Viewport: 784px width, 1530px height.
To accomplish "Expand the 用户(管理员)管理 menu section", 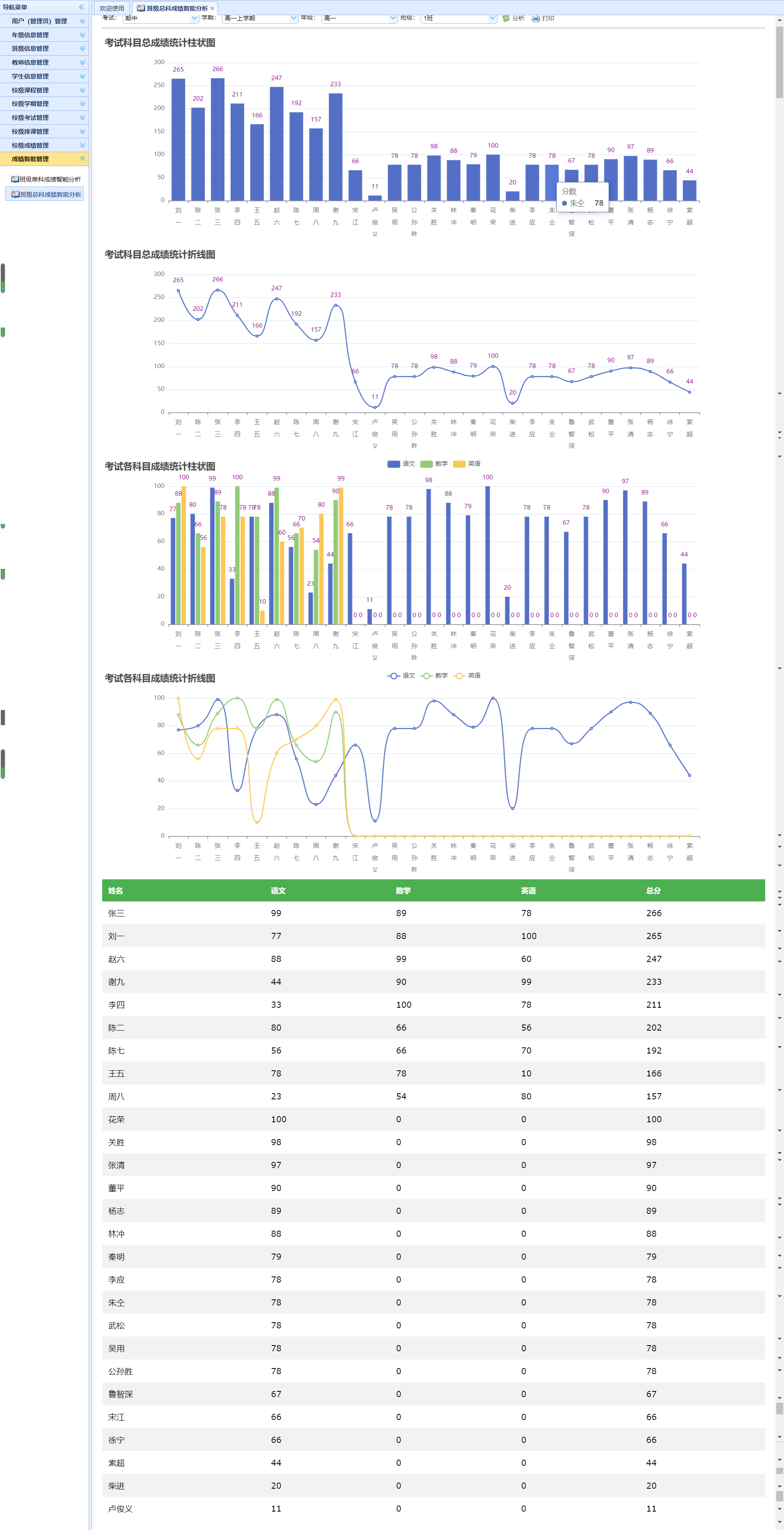I will pos(45,21).
